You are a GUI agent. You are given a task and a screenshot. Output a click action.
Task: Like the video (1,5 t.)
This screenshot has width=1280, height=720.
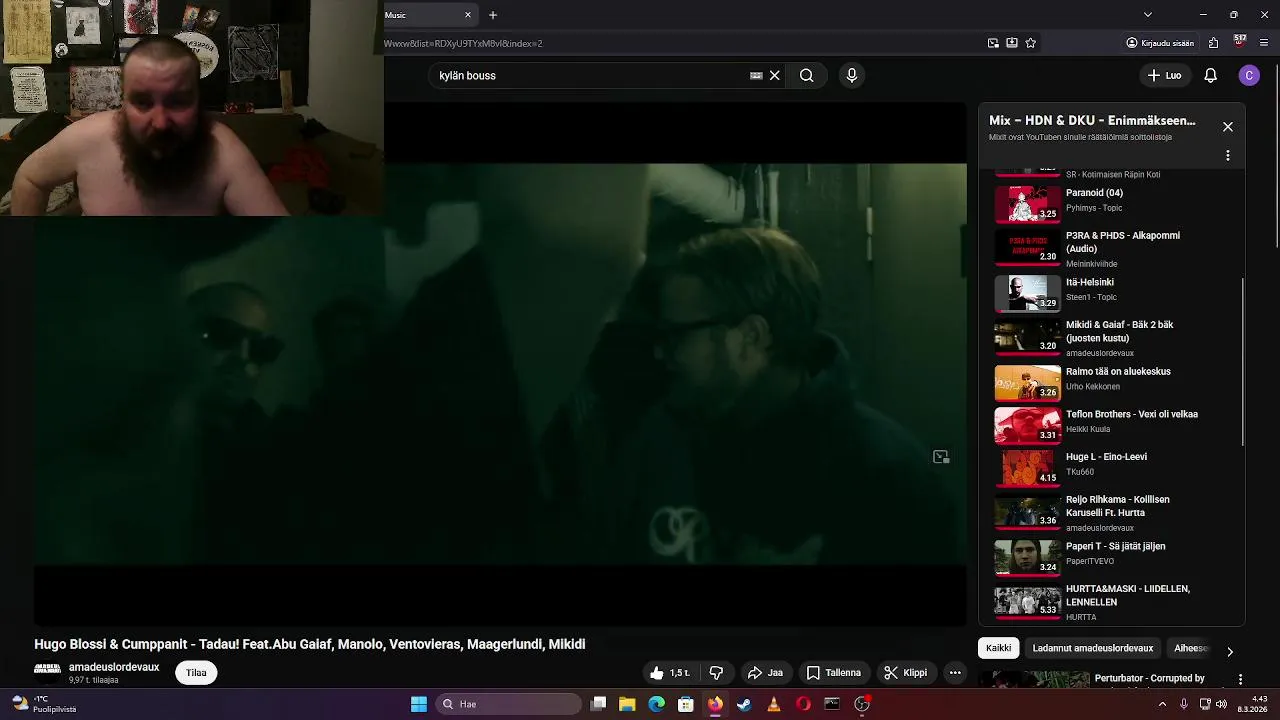tap(669, 673)
